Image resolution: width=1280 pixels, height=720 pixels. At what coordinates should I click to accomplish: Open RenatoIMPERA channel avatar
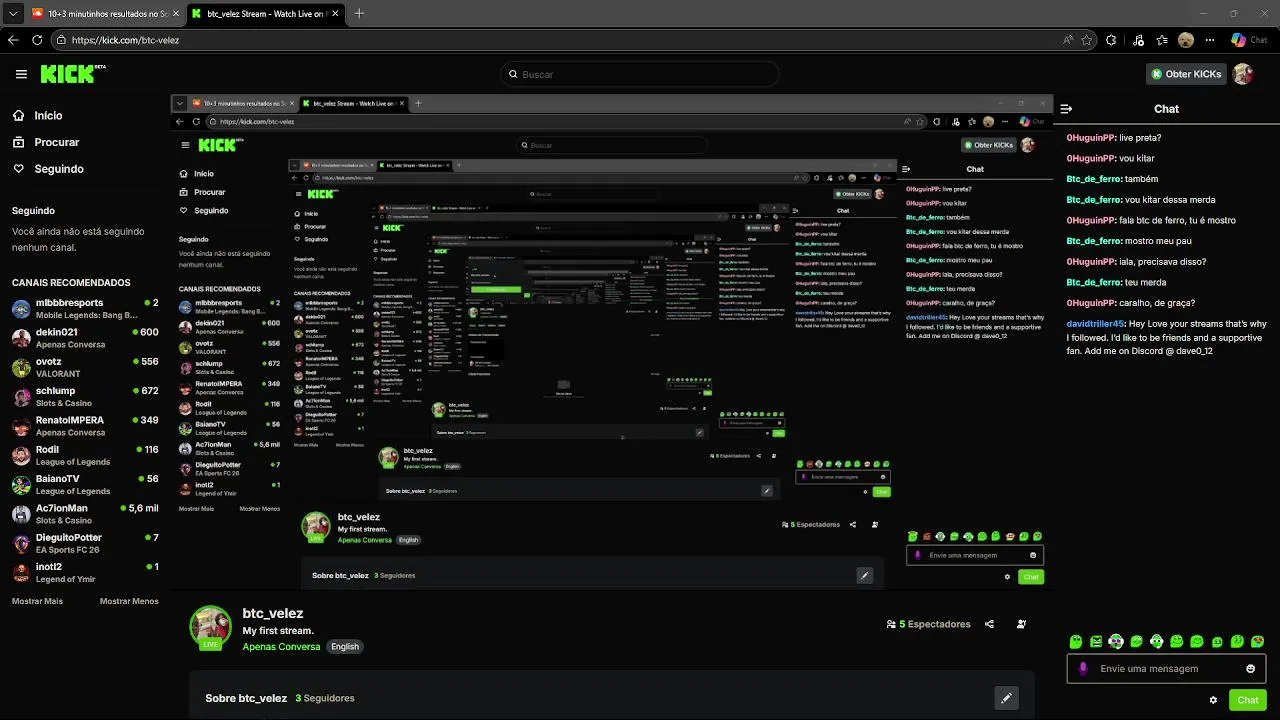[21, 426]
